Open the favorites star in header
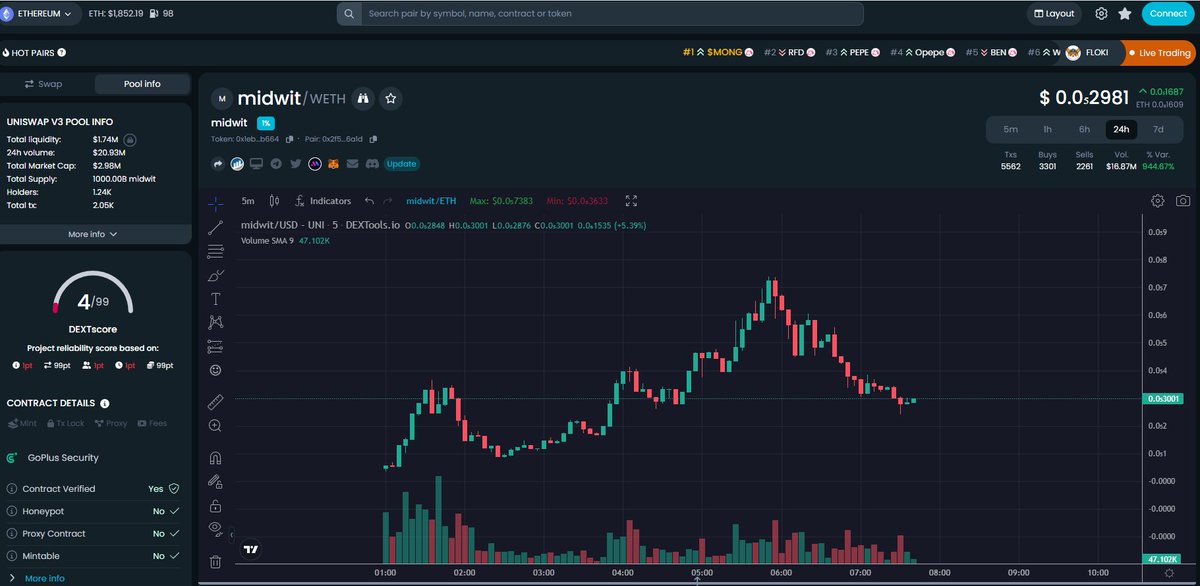 [1125, 14]
